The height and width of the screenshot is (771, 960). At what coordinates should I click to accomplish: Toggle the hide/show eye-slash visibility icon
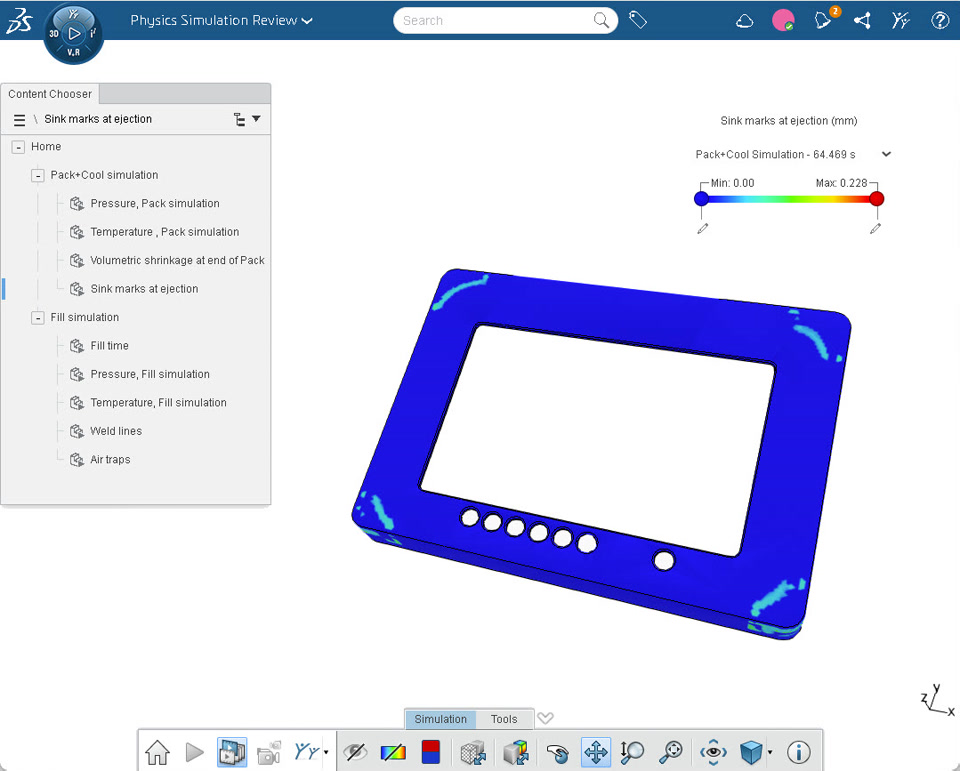(x=355, y=752)
